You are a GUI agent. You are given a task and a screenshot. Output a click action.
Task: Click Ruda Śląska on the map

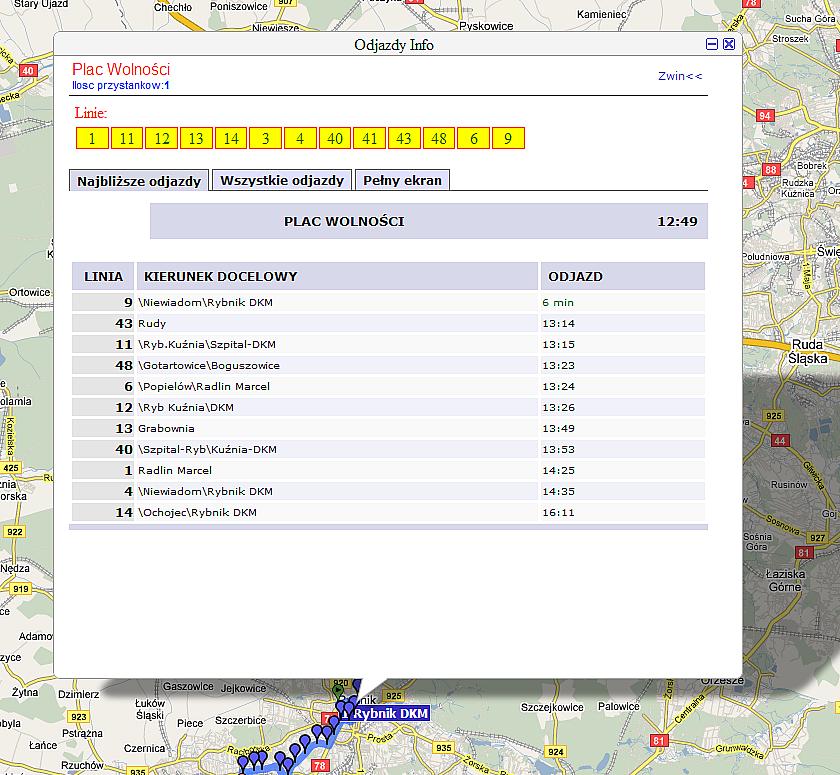pyautogui.click(x=807, y=351)
